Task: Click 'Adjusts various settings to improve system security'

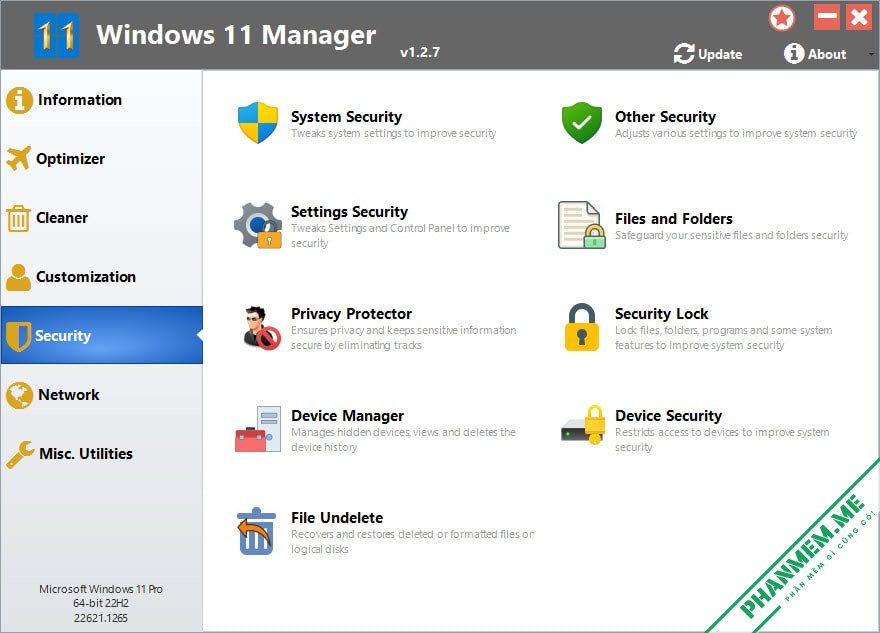Action: 736,134
